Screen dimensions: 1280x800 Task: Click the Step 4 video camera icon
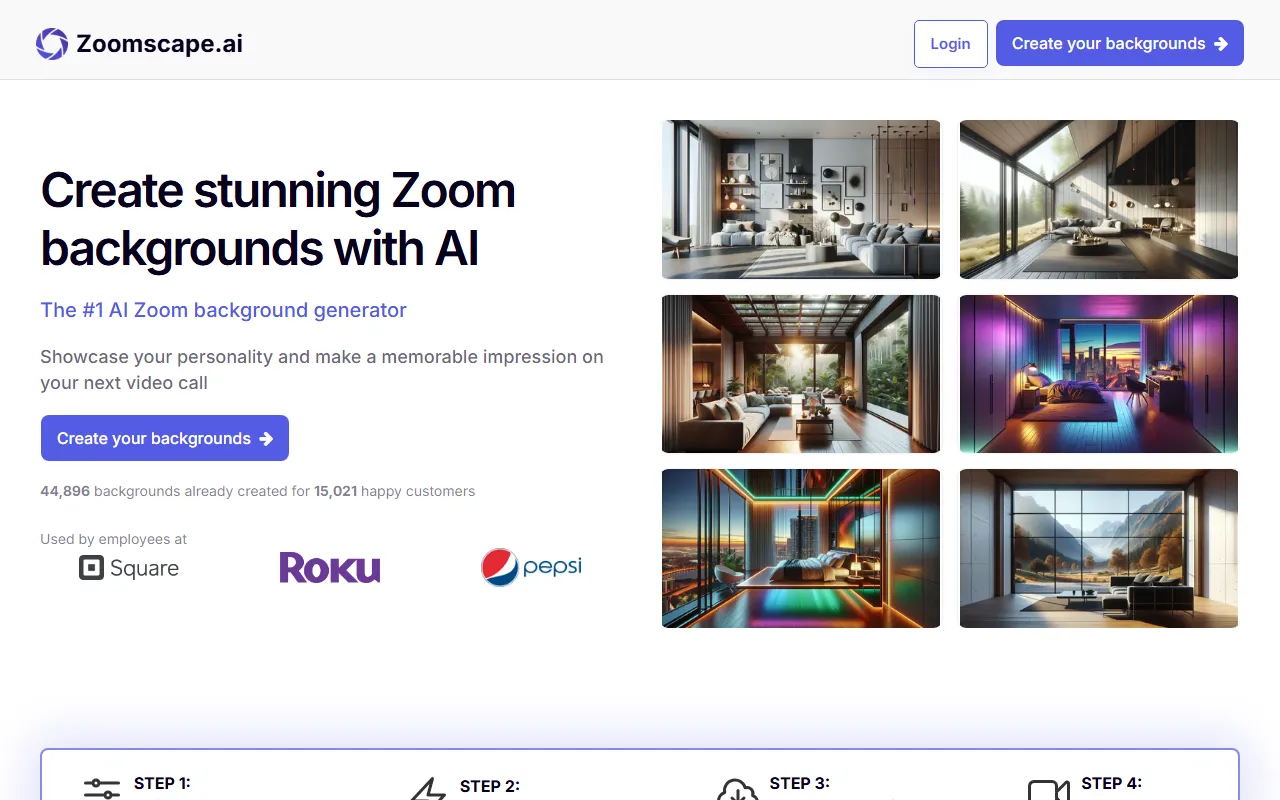tap(1048, 790)
